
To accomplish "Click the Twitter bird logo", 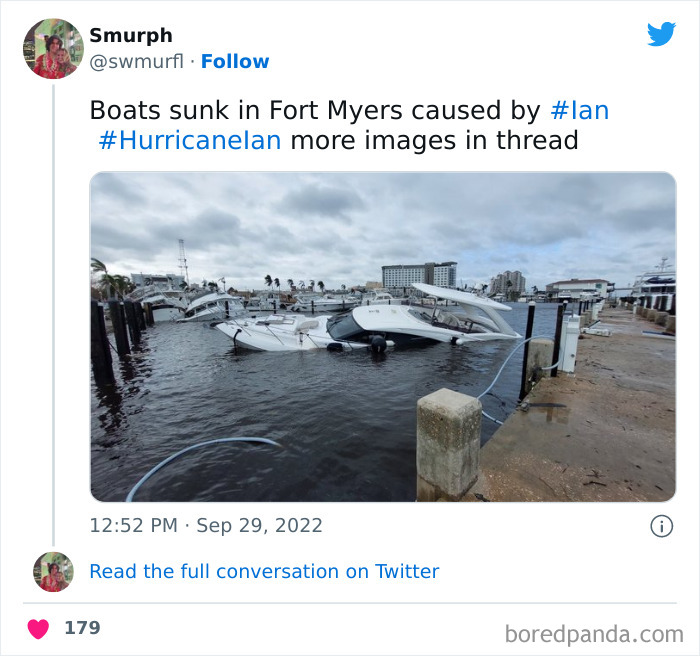I will (661, 34).
